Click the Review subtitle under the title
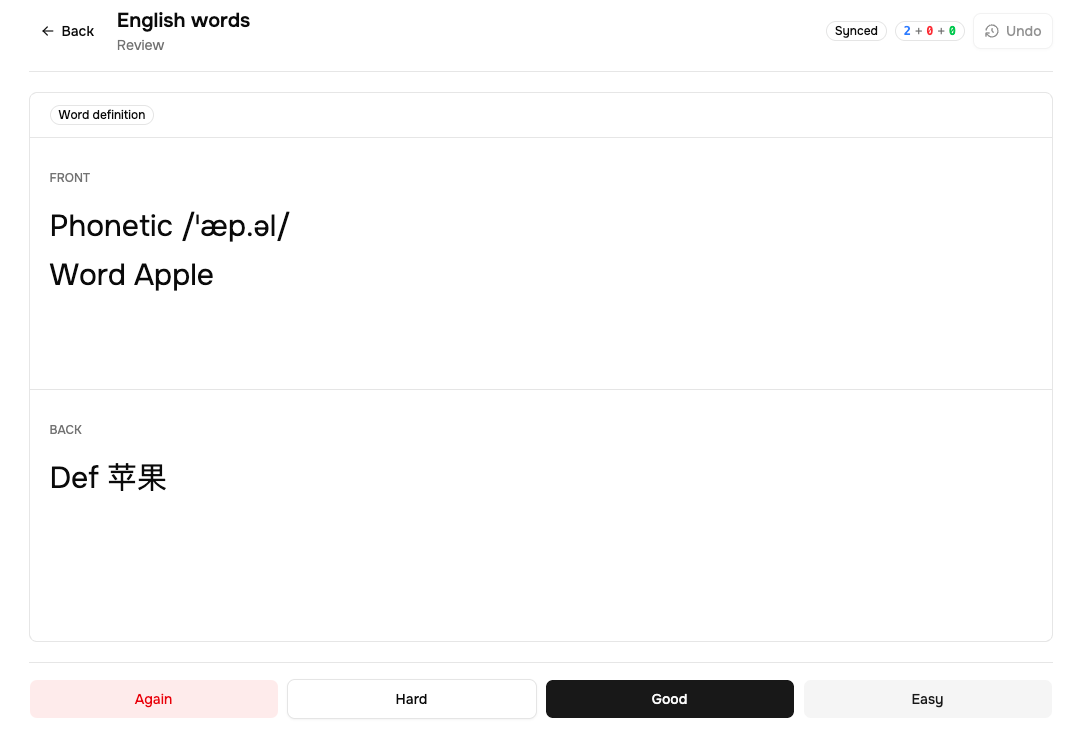 pos(140,46)
